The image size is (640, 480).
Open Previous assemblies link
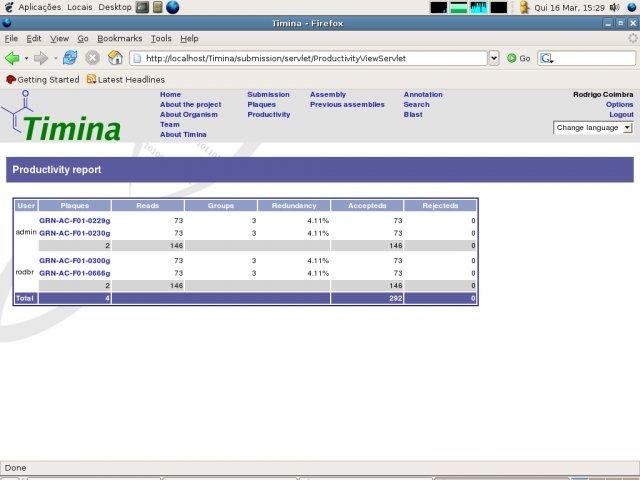(347, 104)
